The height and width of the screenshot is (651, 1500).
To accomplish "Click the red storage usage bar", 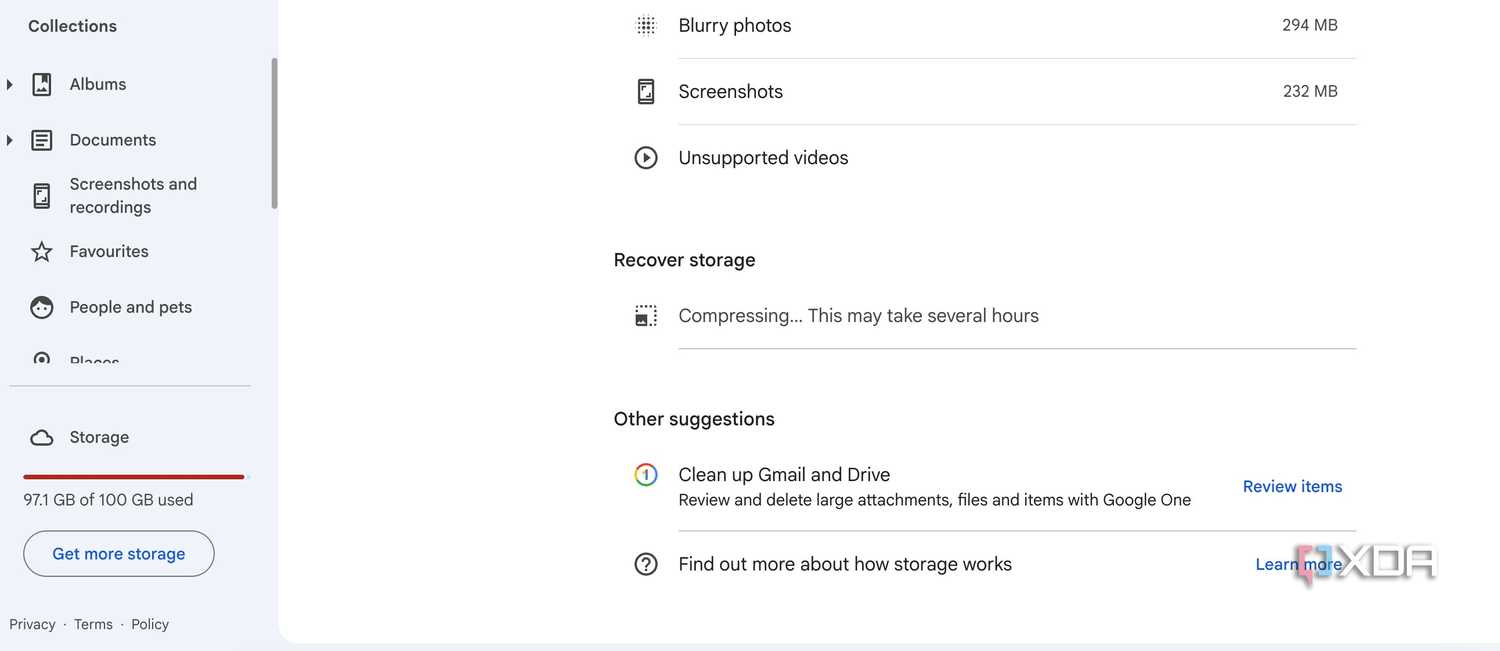I will [134, 477].
